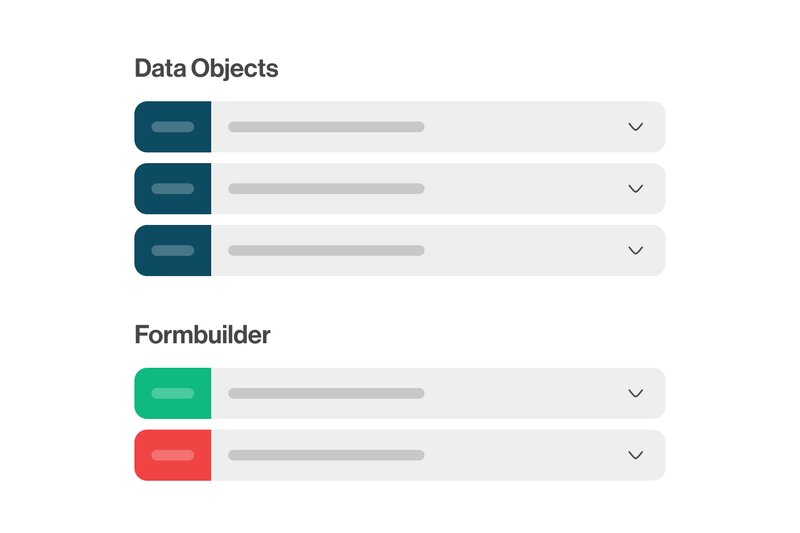Click the placeholder label in the green row
Screen dimensions: 800x533
tap(326, 393)
